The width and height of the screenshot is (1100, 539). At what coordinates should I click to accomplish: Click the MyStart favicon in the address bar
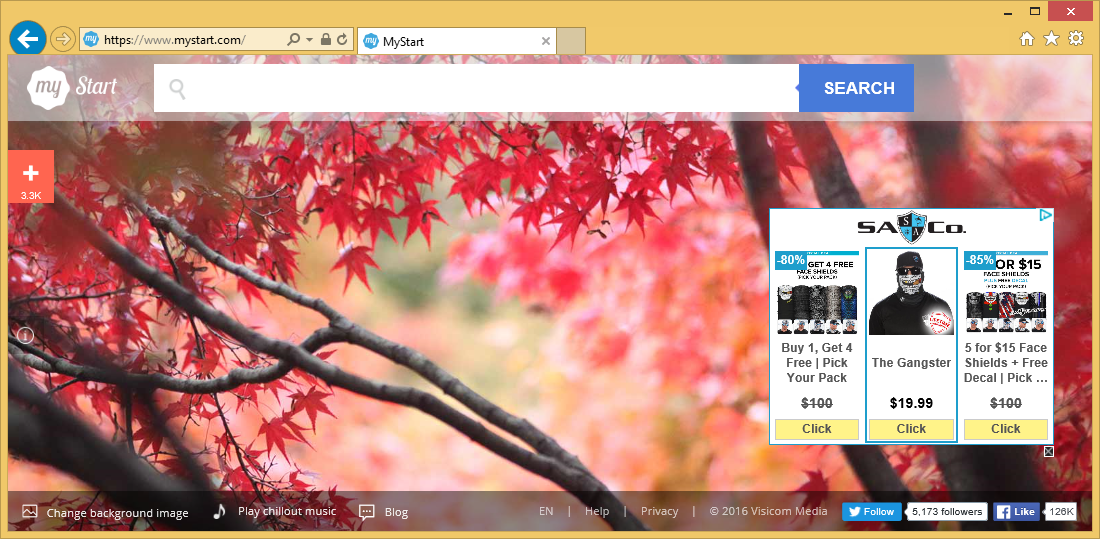click(x=91, y=39)
